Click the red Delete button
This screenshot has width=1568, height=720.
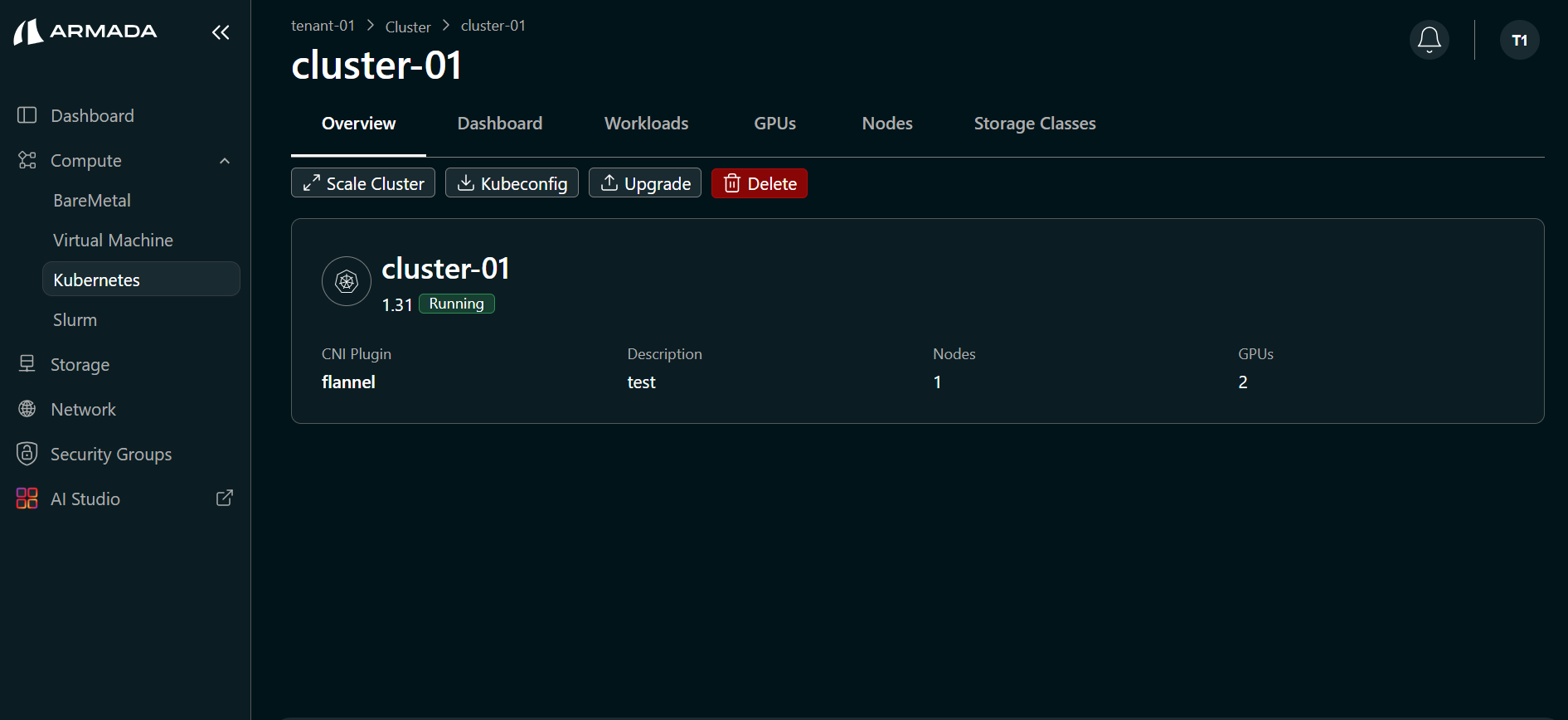coord(760,183)
